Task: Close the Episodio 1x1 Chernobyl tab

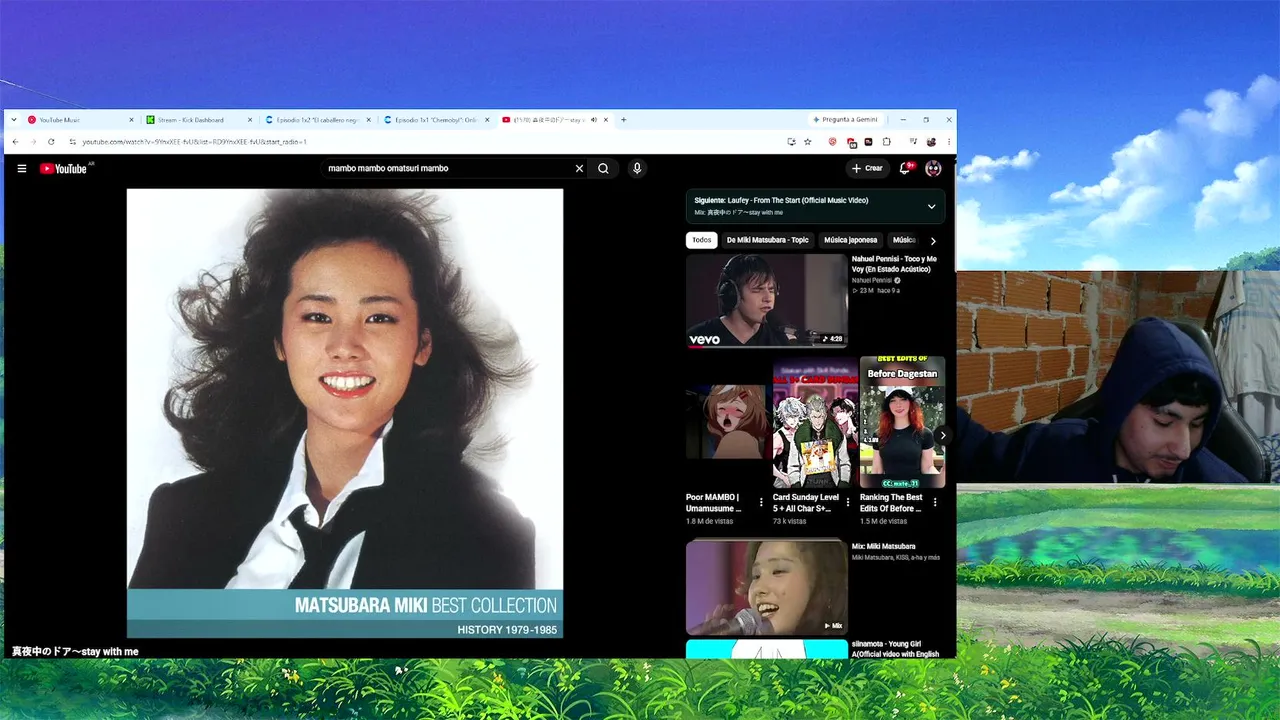Action: pos(488,120)
